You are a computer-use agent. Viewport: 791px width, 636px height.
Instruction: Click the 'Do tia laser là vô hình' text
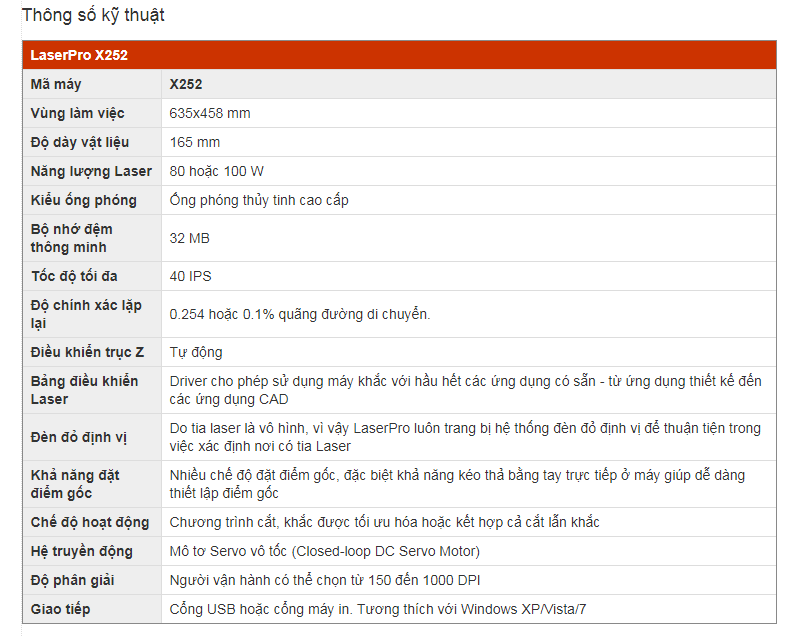point(465,437)
